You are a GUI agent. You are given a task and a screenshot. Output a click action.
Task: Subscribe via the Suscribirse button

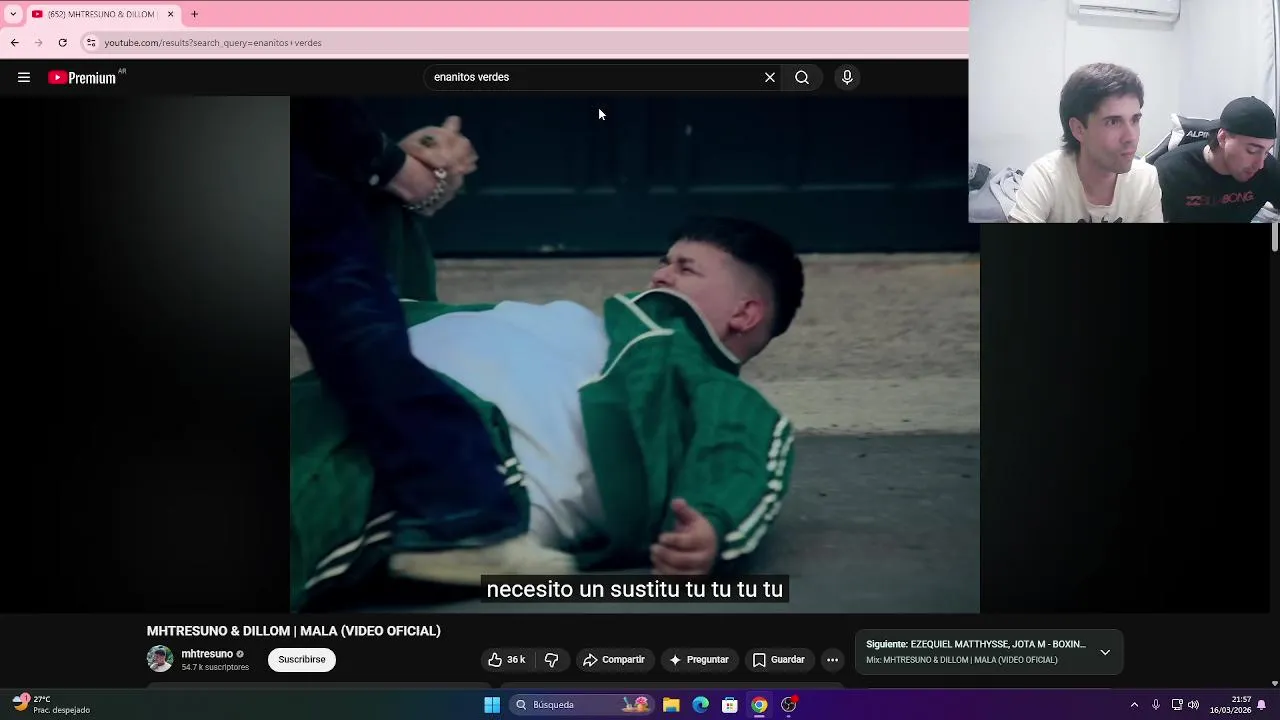[302, 660]
